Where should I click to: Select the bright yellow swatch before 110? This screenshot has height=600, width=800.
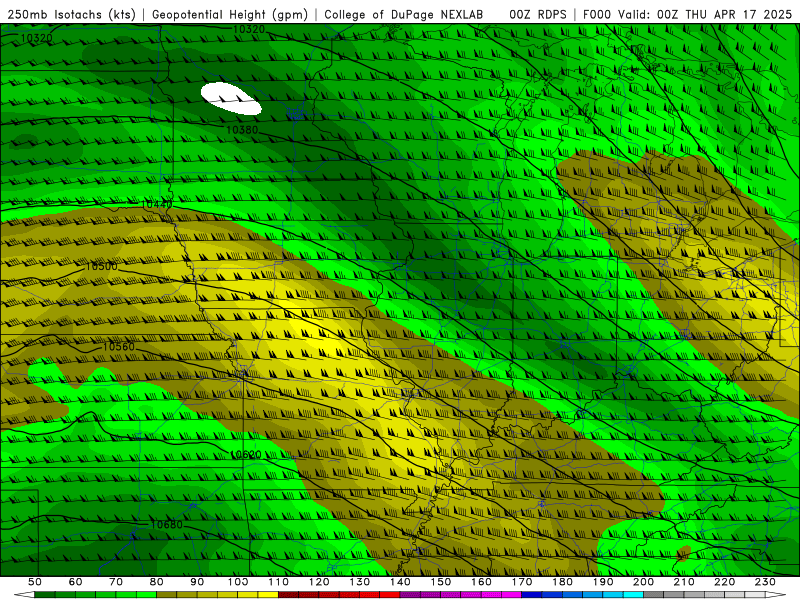268,594
